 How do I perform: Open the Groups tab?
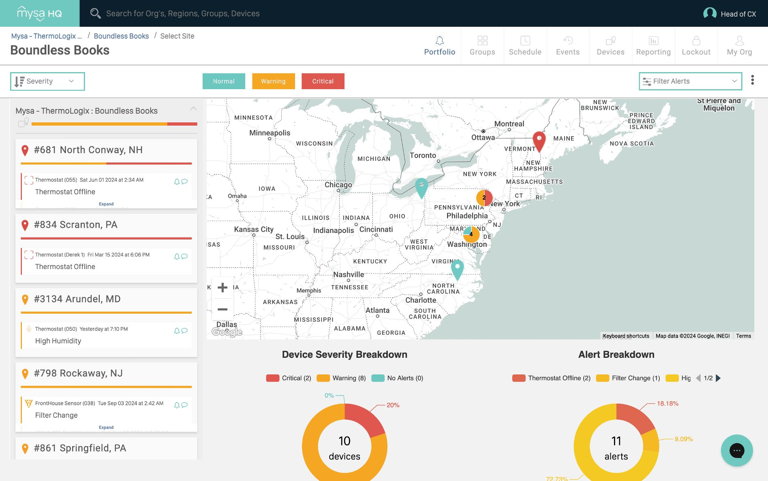point(482,46)
